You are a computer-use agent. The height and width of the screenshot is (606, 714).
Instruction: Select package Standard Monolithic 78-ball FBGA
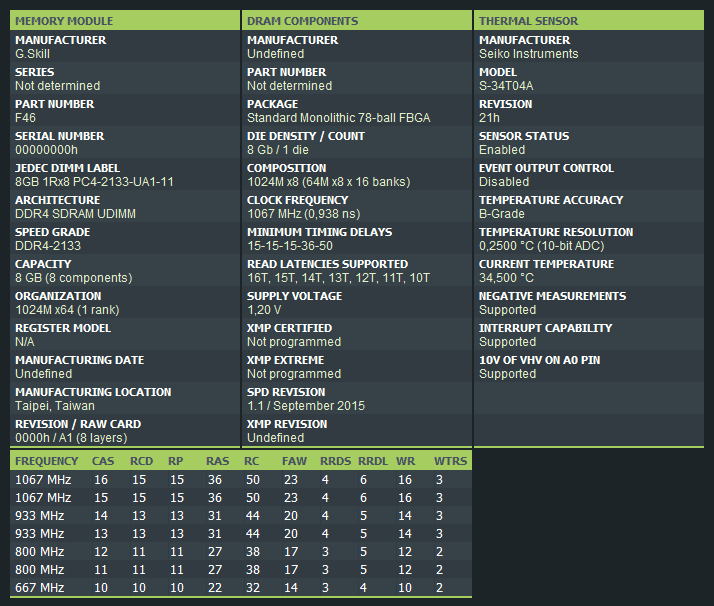[338, 118]
